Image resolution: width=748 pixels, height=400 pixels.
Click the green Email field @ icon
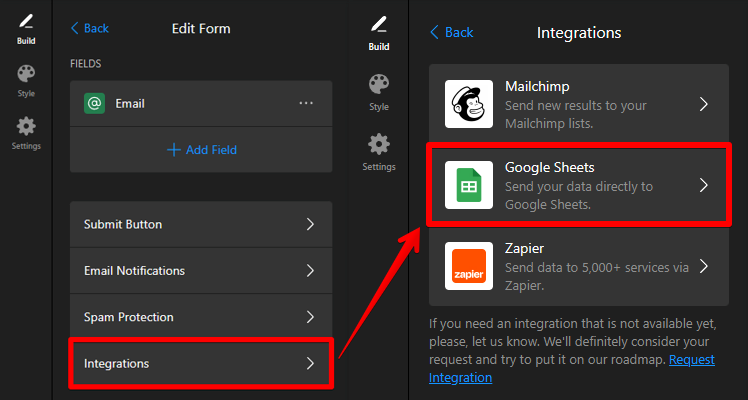pos(94,103)
